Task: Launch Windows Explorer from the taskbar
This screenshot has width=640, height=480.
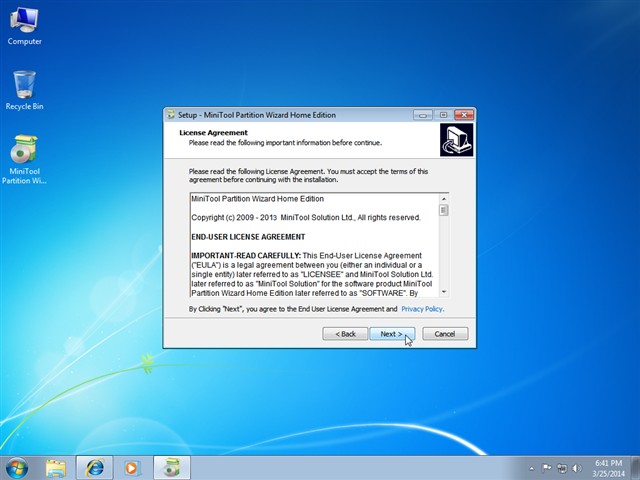Action: click(x=56, y=468)
